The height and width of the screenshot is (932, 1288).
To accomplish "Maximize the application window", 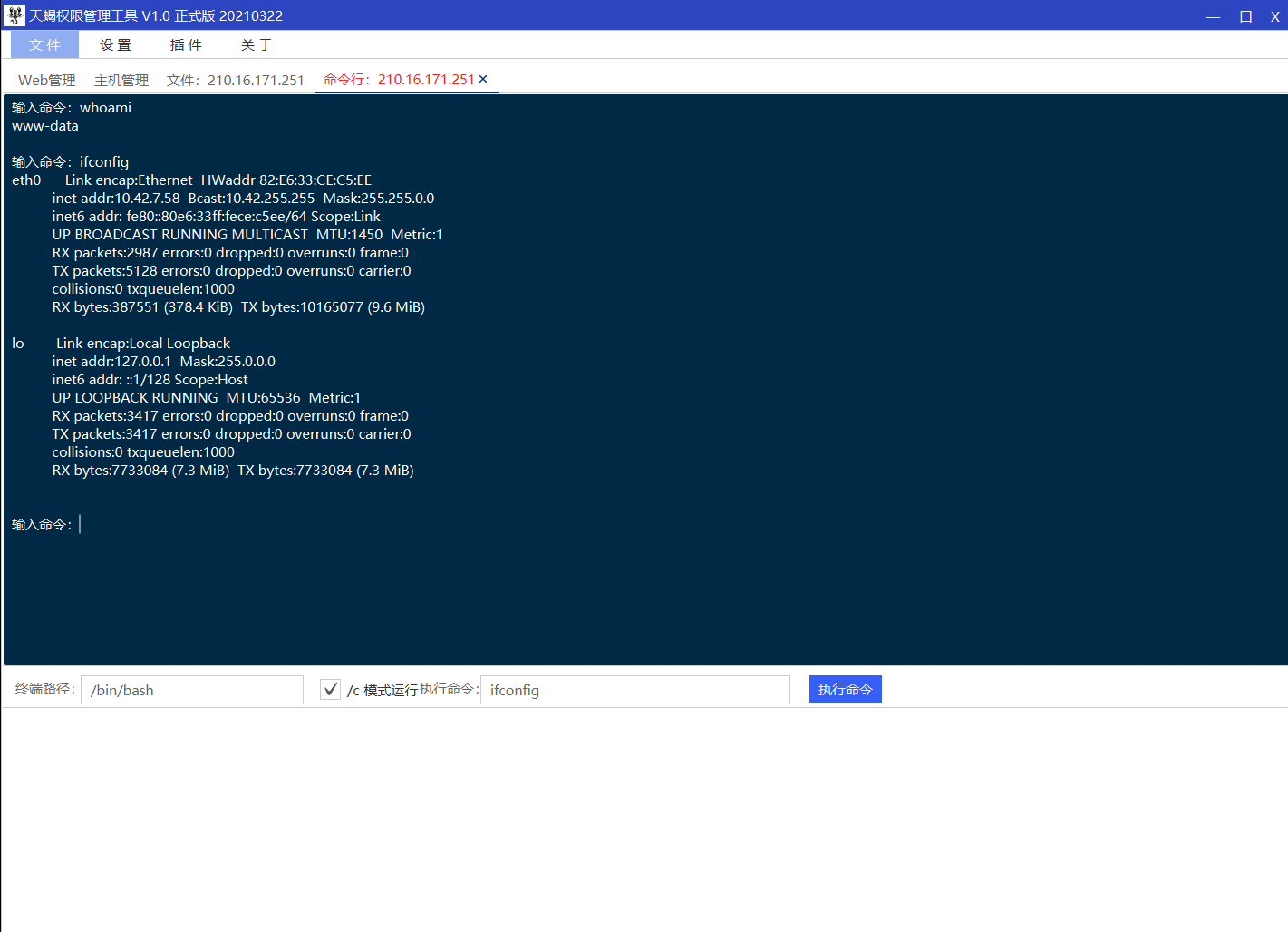I will point(1244,15).
